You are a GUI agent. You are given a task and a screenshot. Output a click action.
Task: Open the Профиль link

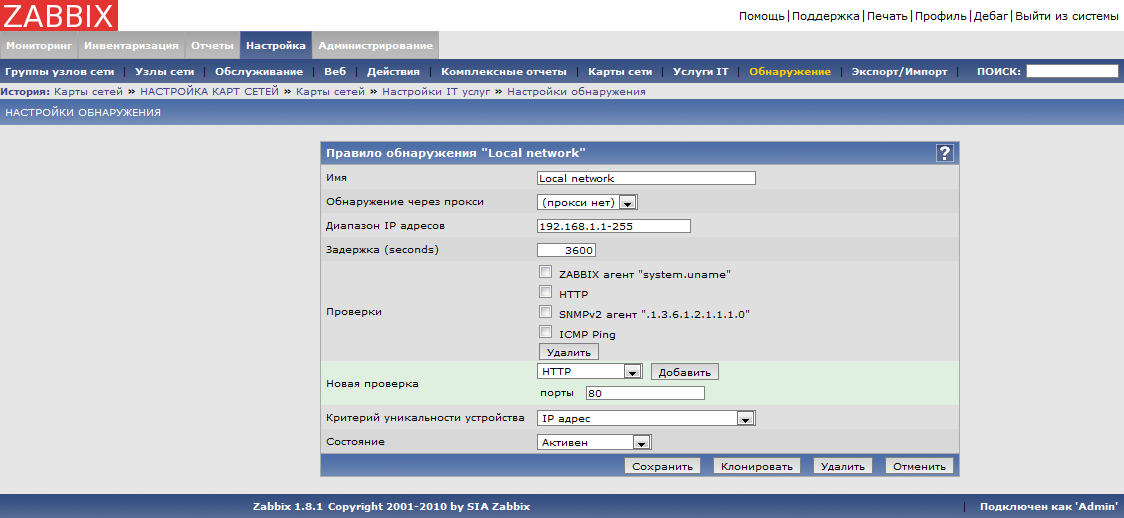click(941, 16)
